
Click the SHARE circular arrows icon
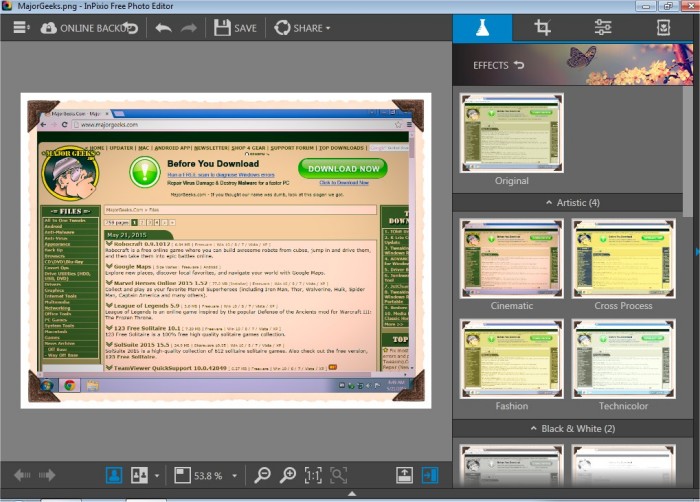click(x=282, y=28)
